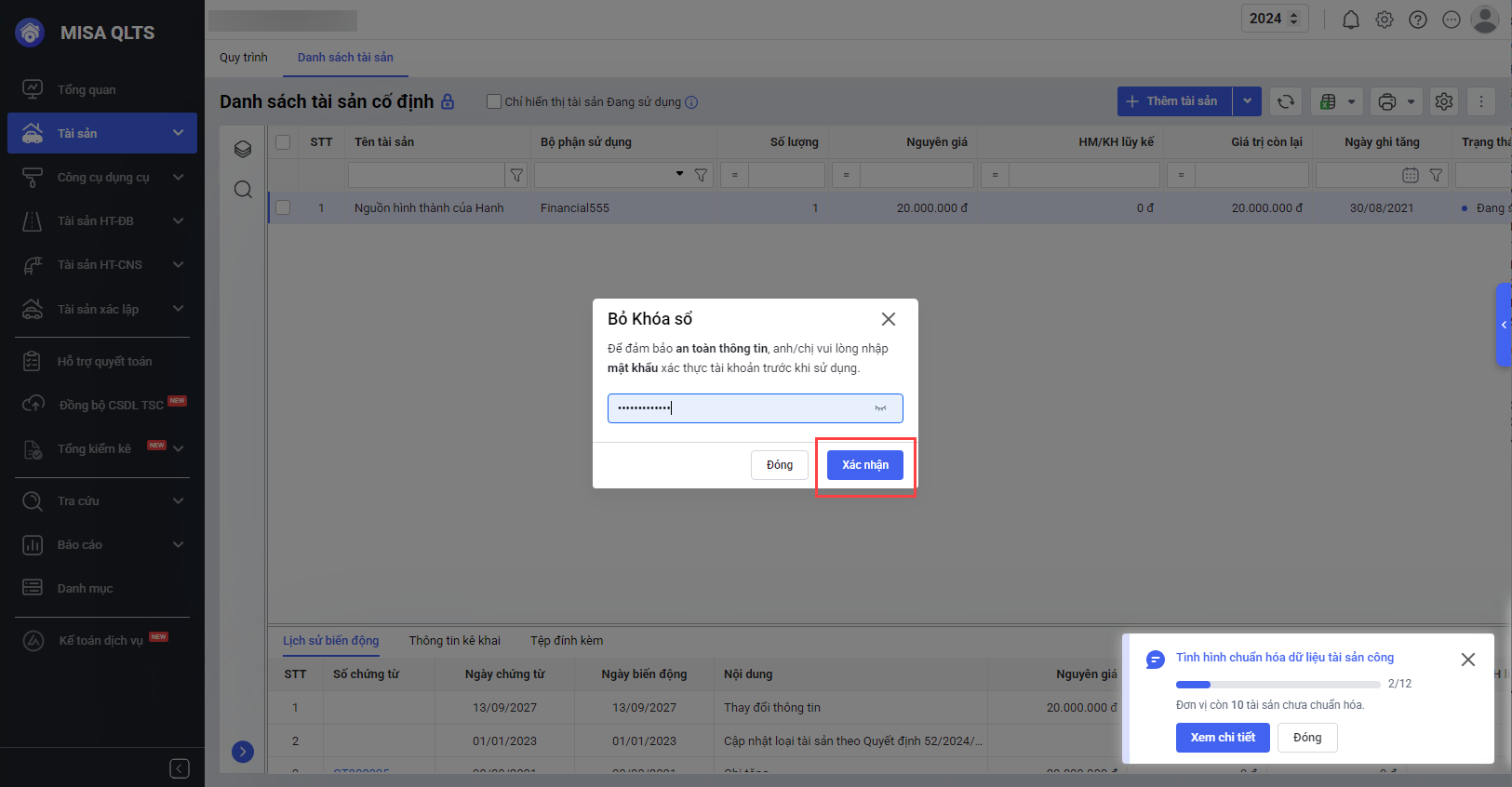Image resolution: width=1512 pixels, height=787 pixels.
Task: Click the search magnifier in side panel
Action: (x=243, y=190)
